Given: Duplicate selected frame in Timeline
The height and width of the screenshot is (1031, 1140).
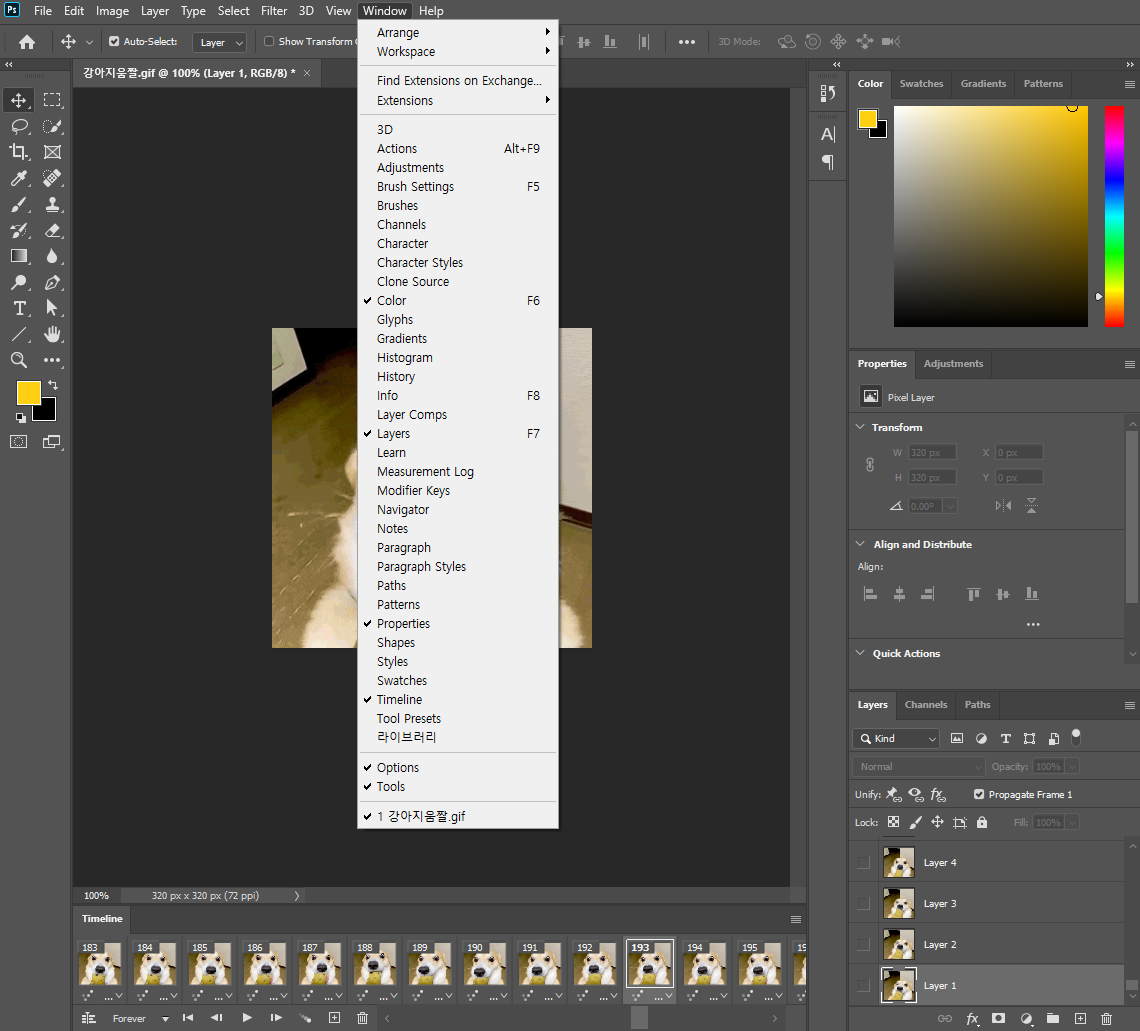Looking at the screenshot, I should 334,1018.
